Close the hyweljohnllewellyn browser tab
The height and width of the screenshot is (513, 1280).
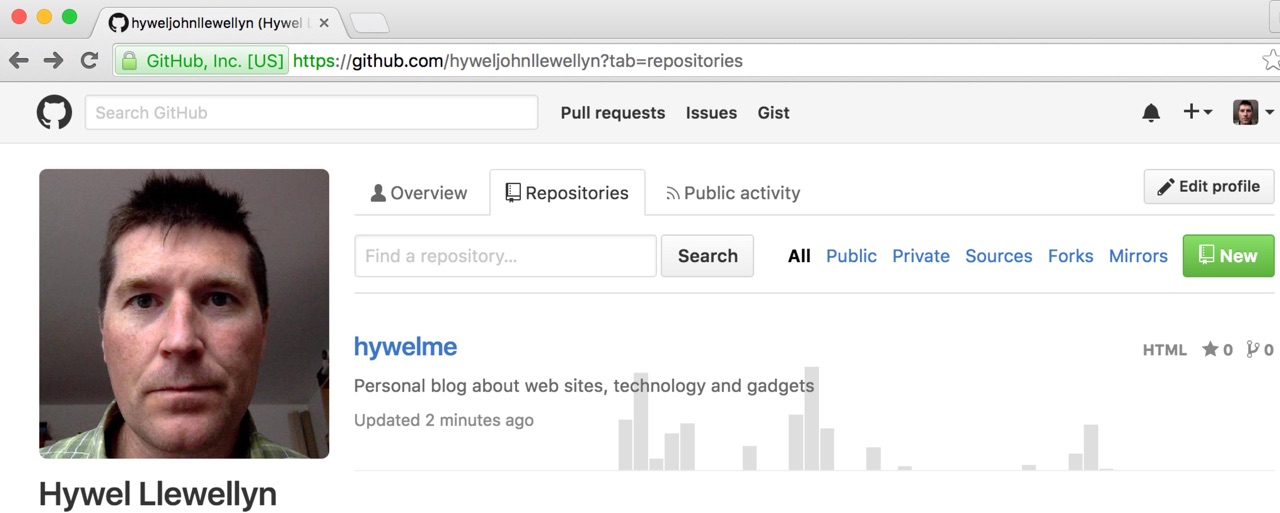pyautogui.click(x=323, y=23)
